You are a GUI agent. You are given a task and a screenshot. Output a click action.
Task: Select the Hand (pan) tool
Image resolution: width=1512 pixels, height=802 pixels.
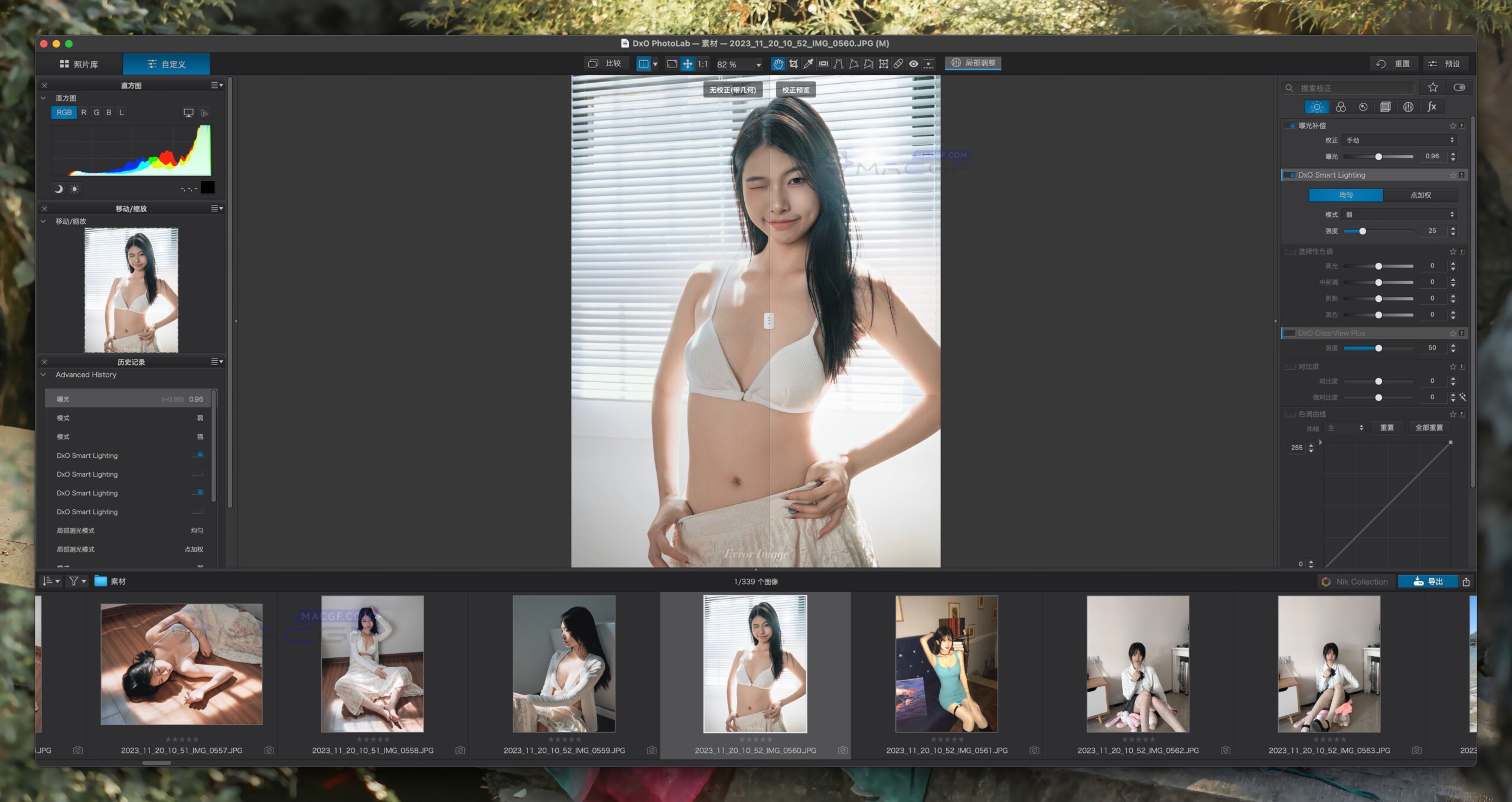[778, 64]
